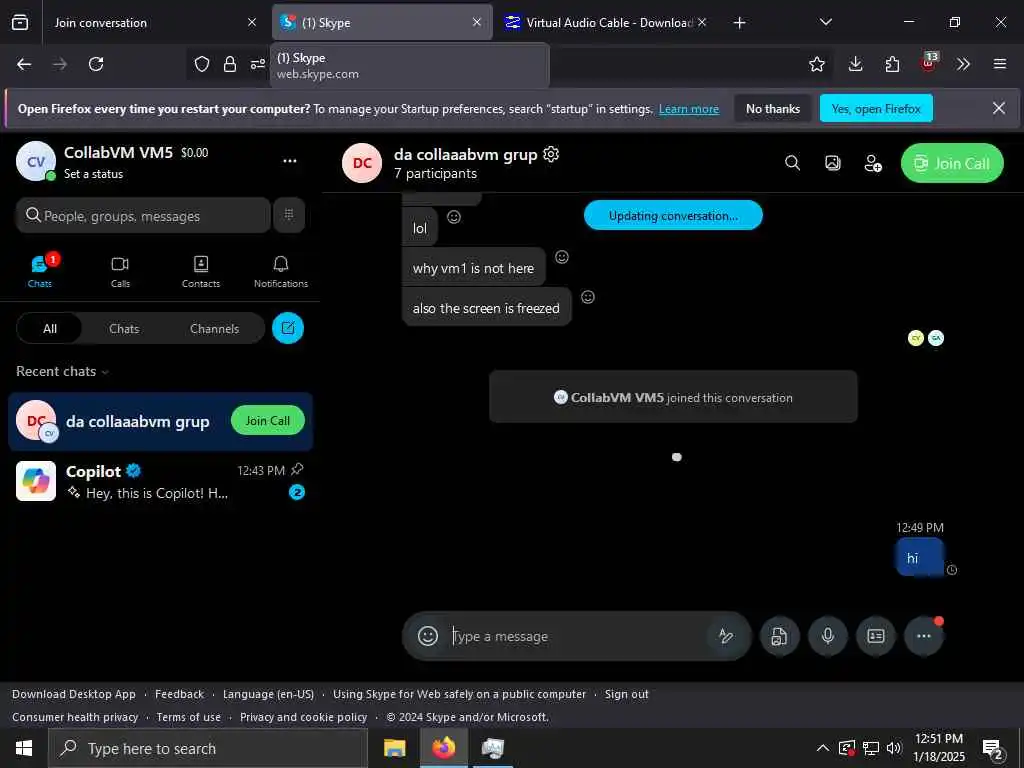Click the DC group avatar in header

pyautogui.click(x=362, y=163)
